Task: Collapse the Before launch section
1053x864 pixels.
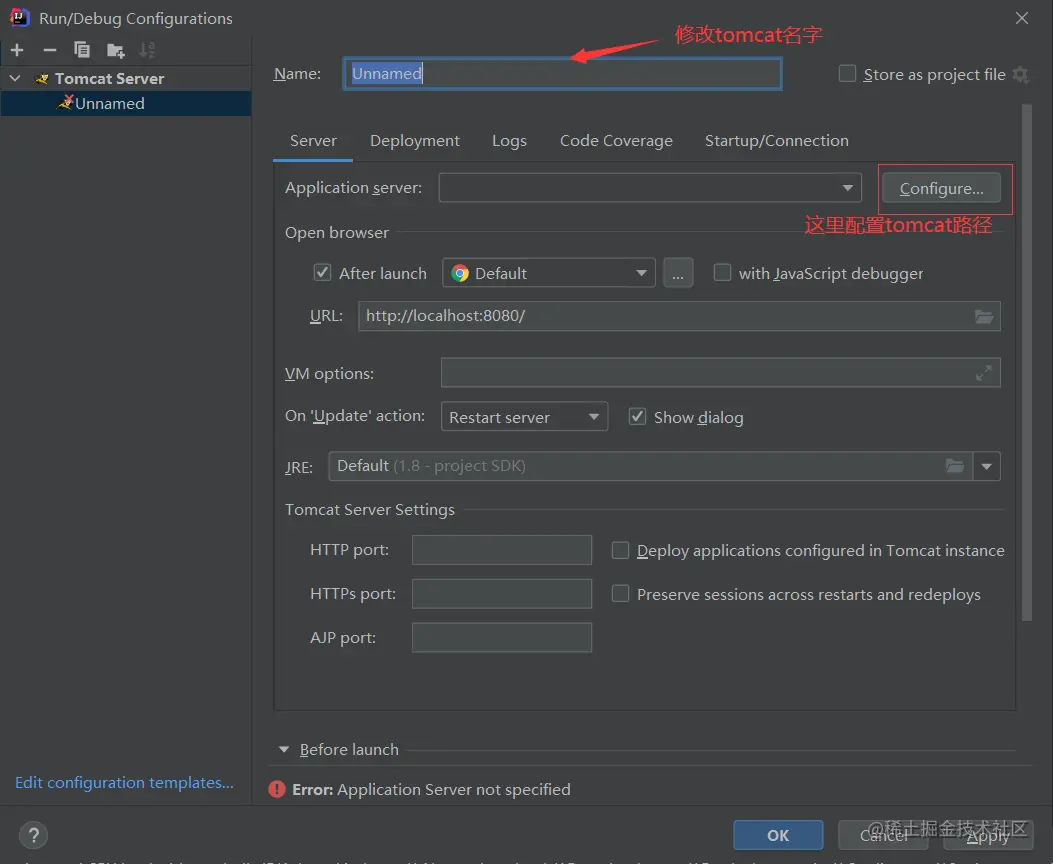Action: click(284, 749)
